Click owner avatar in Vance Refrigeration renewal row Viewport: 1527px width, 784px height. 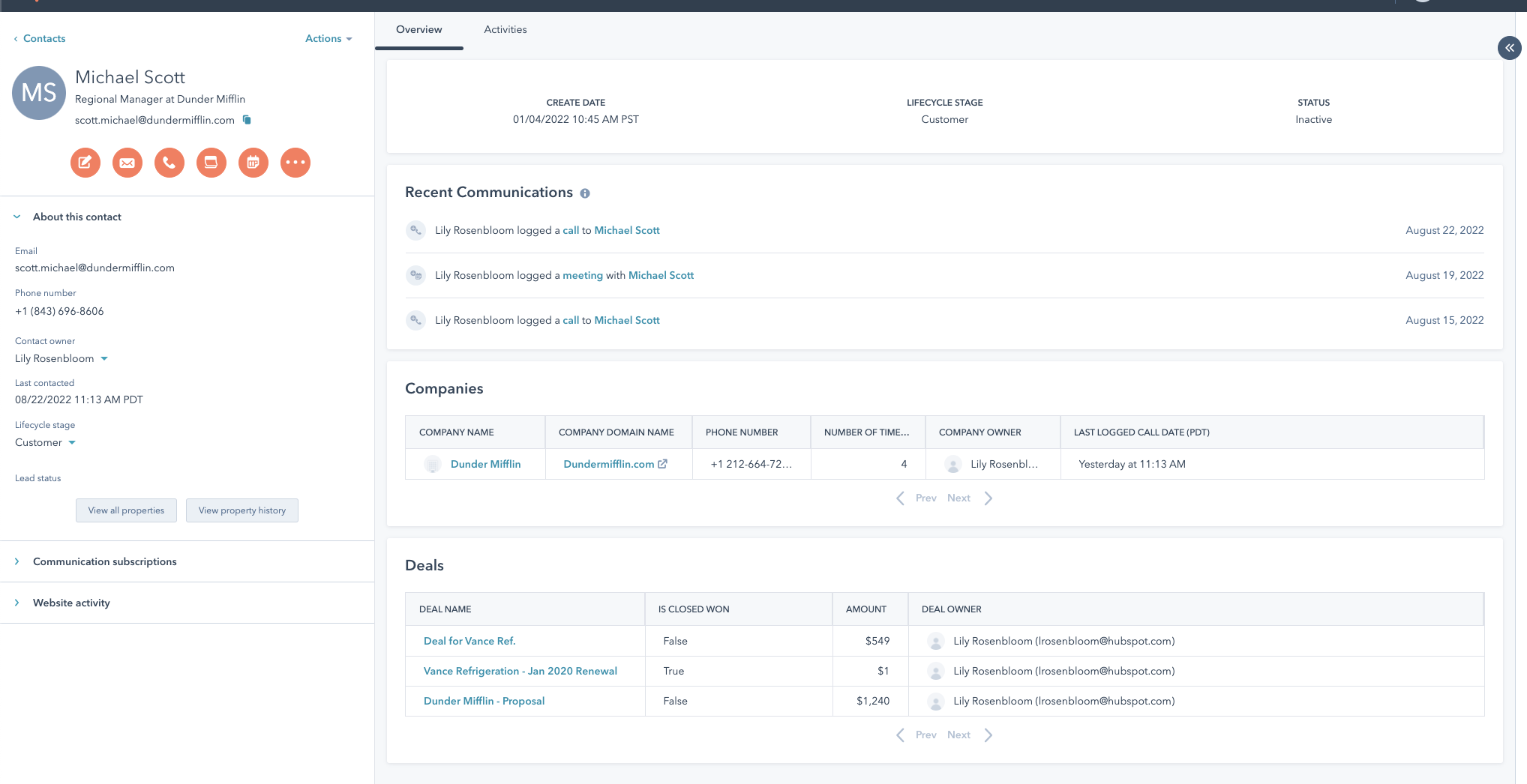pos(936,672)
